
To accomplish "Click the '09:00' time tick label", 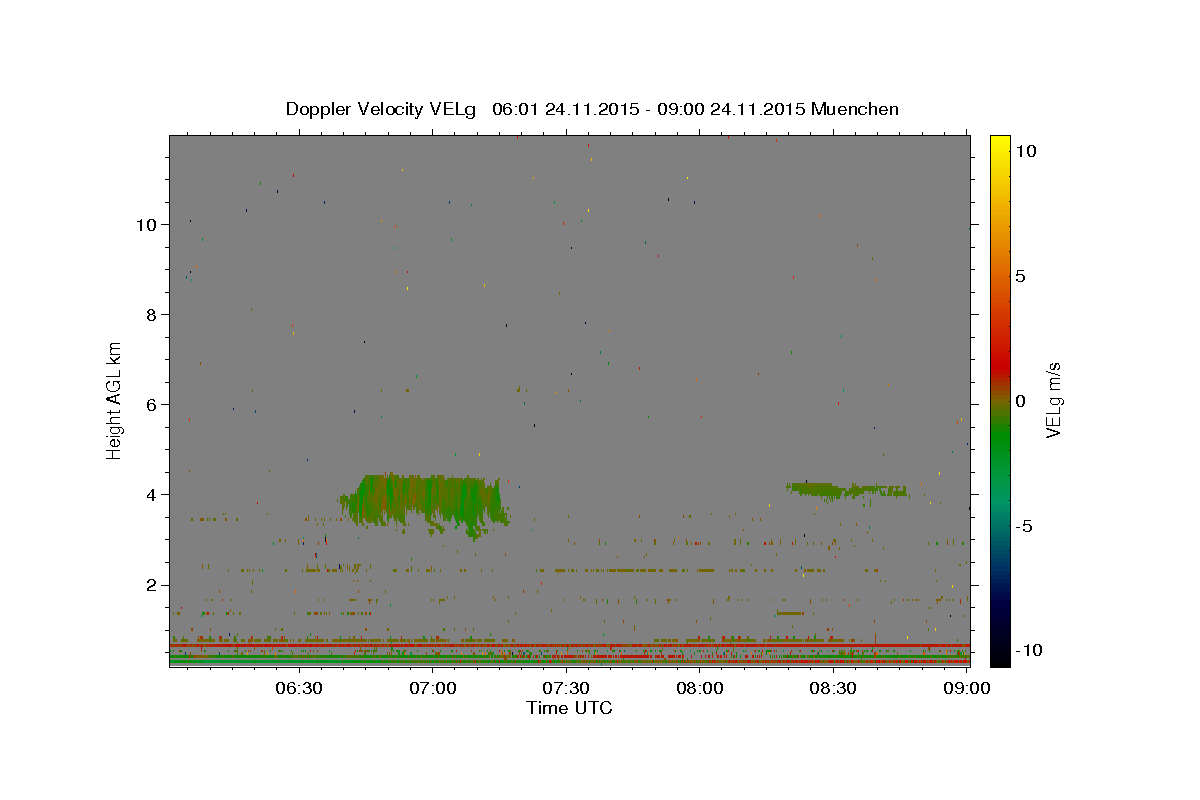I will pos(967,688).
